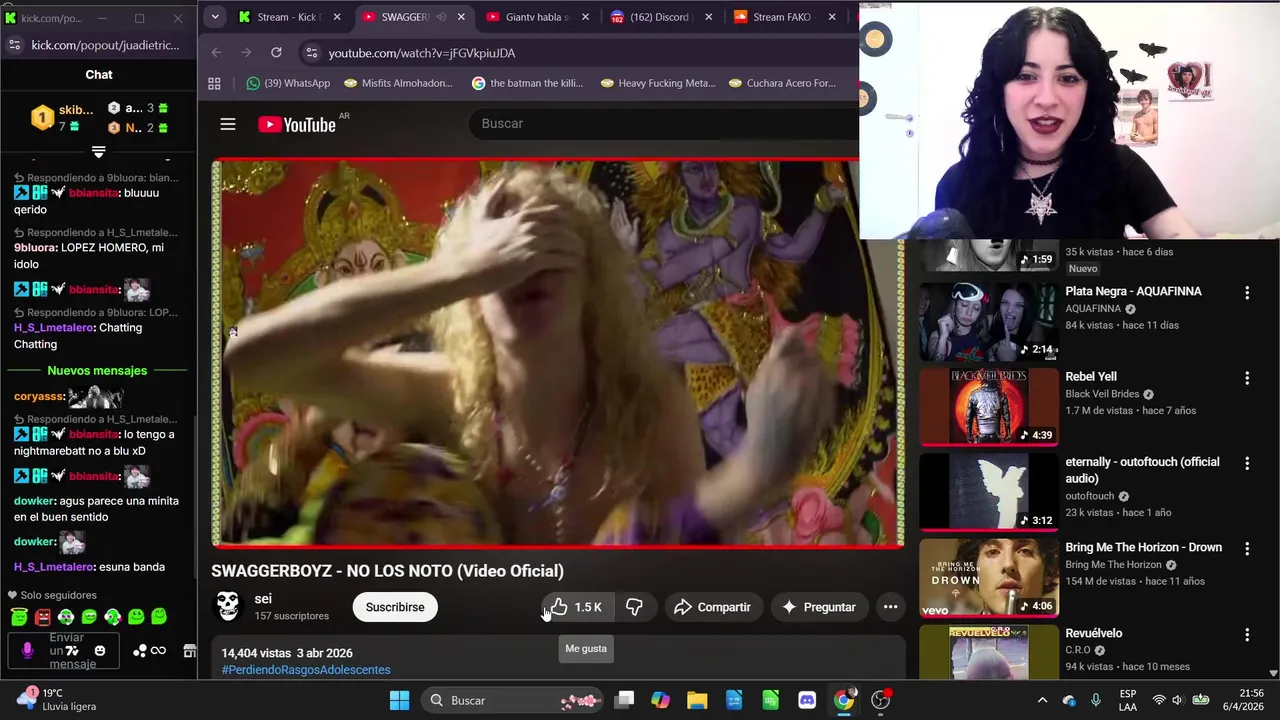Show hidden system tray icons
The height and width of the screenshot is (720, 1280).
tap(1042, 700)
